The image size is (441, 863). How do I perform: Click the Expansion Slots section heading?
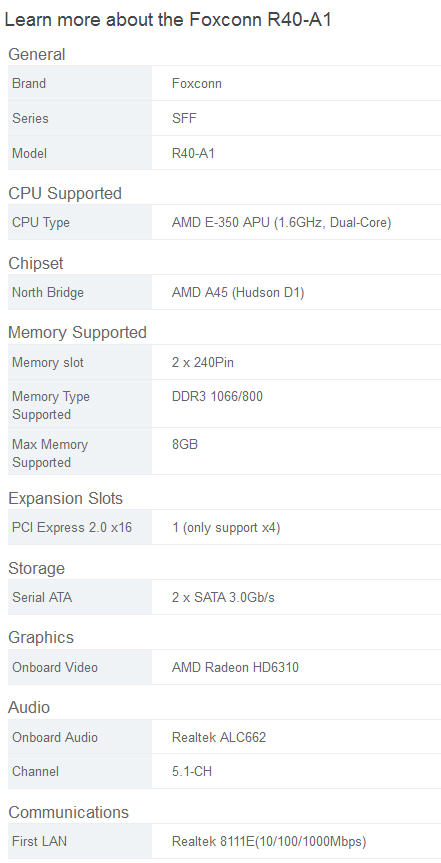[66, 499]
